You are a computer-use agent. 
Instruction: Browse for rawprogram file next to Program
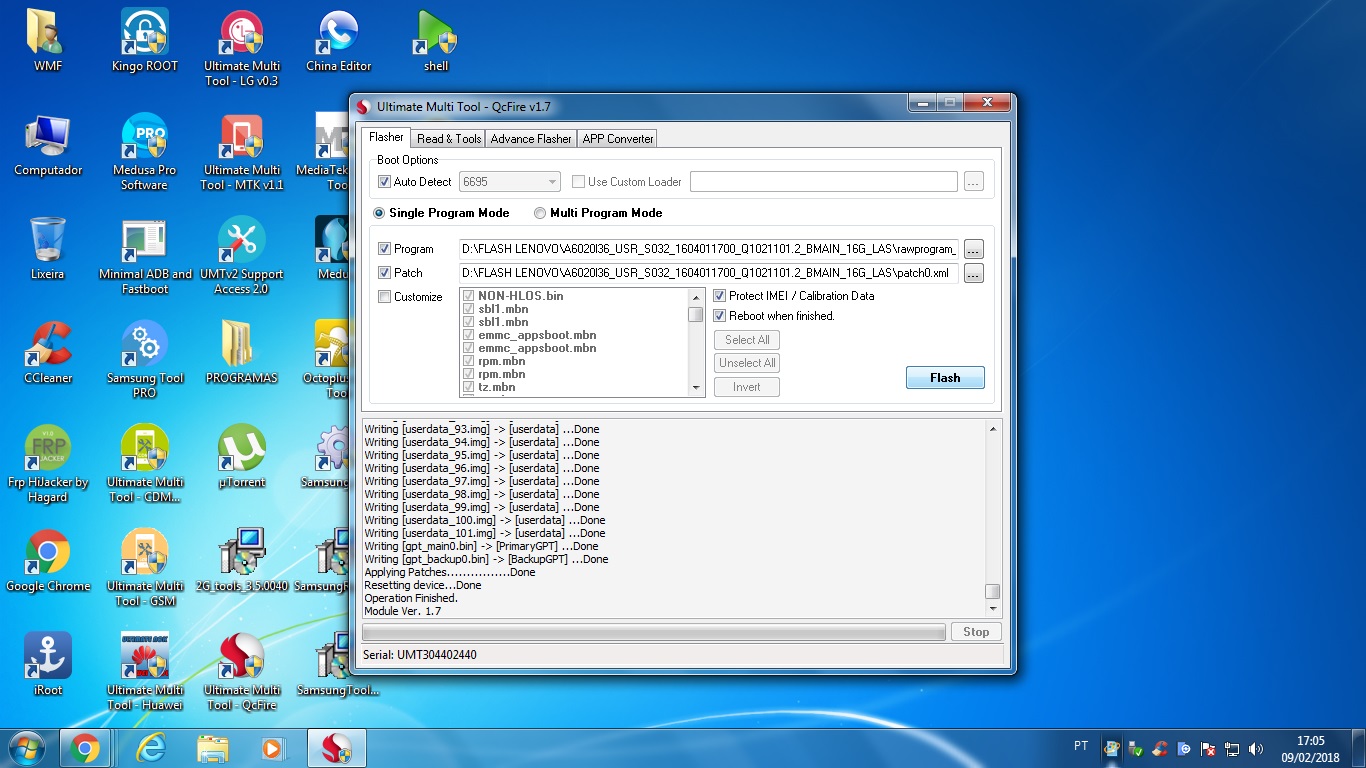(x=973, y=249)
